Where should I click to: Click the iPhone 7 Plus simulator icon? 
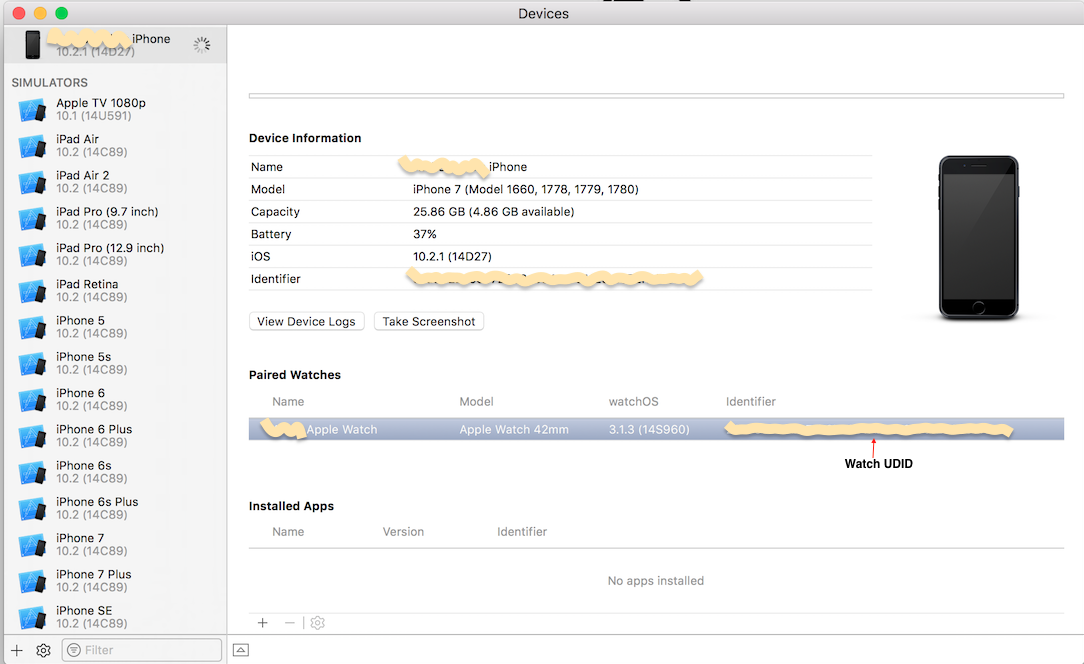click(x=32, y=581)
